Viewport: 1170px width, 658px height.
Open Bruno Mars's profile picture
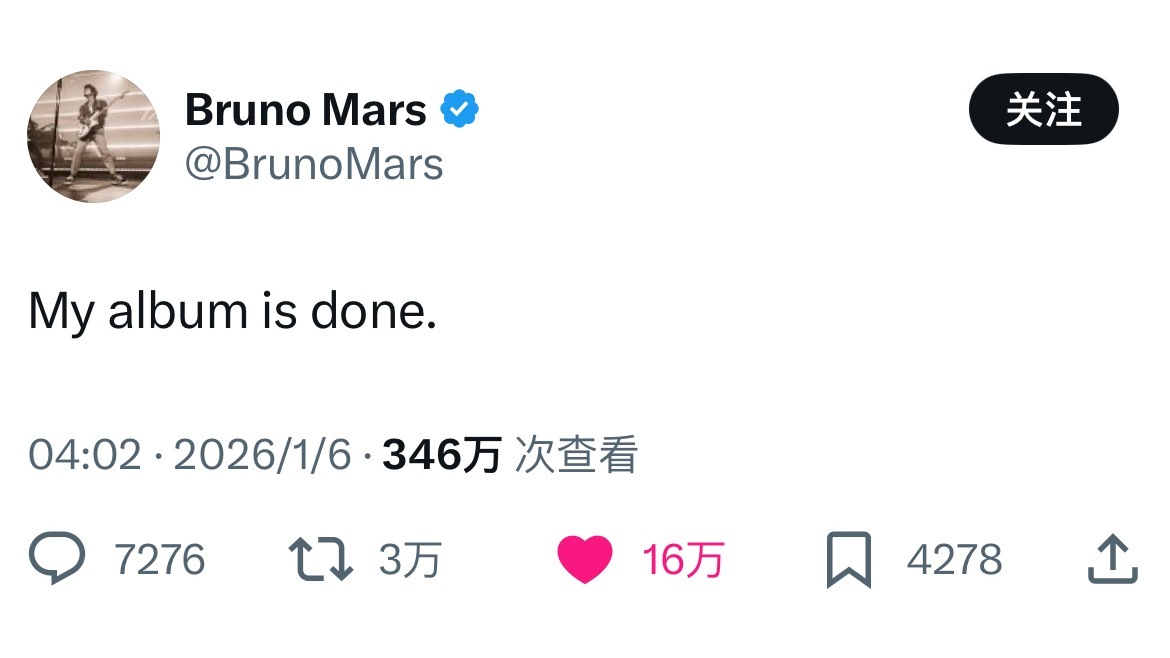[x=93, y=136]
